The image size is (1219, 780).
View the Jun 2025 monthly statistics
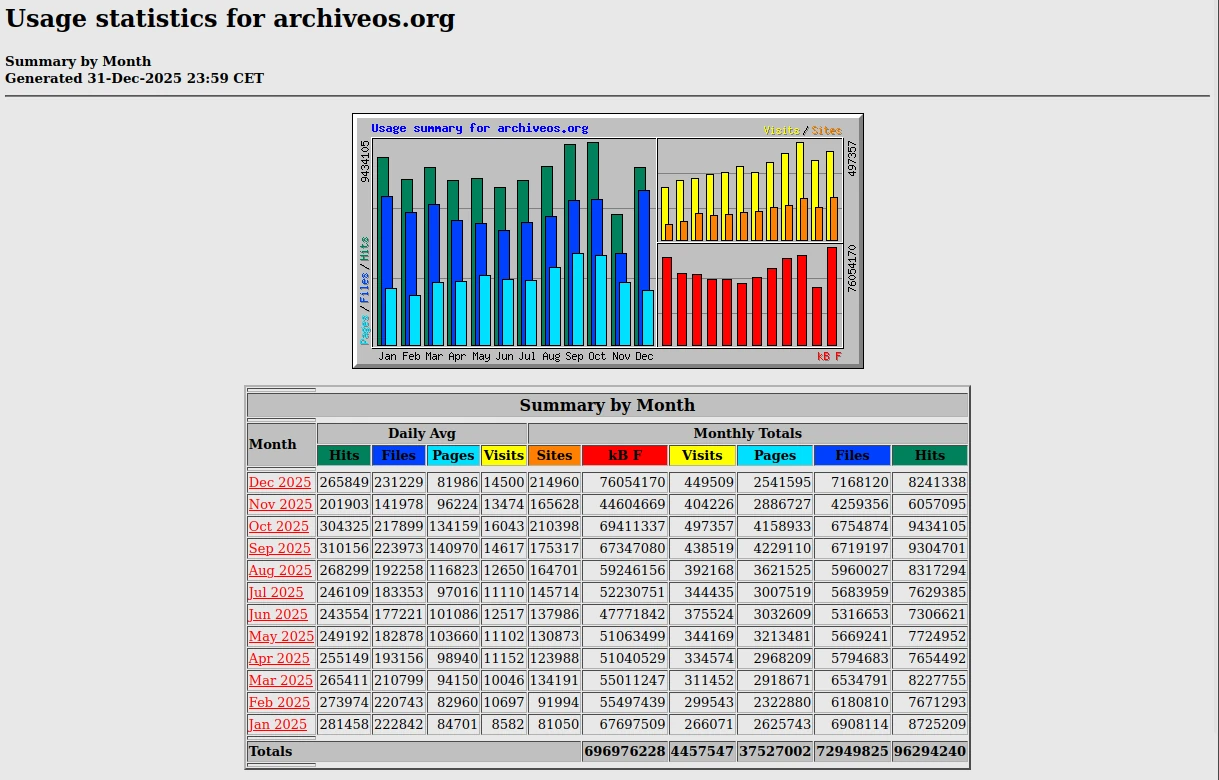click(x=278, y=615)
